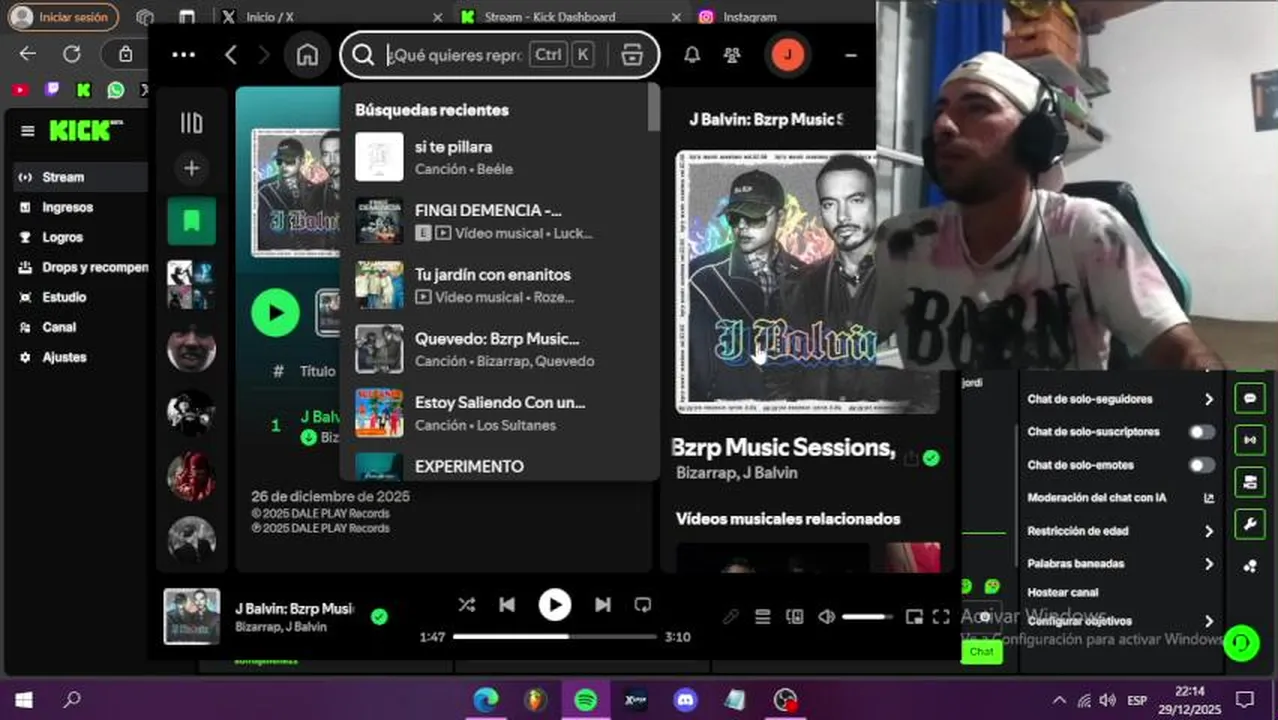
Task: Mute the Spotify volume speaker icon
Action: [826, 617]
